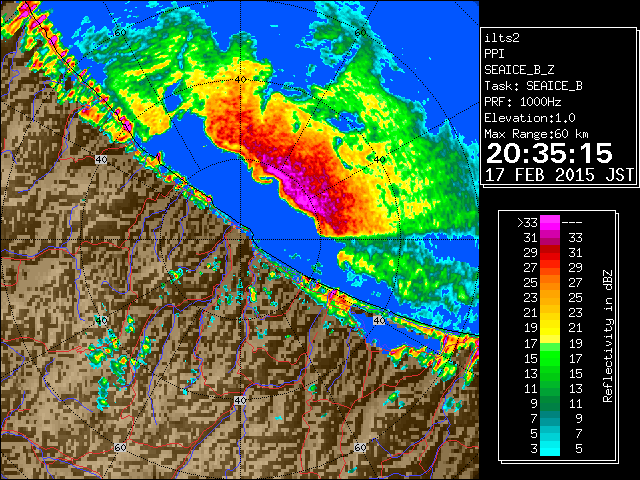Screen dimensions: 640x480
Task: Click the '---' legend label beside >33
Action: tap(572, 223)
